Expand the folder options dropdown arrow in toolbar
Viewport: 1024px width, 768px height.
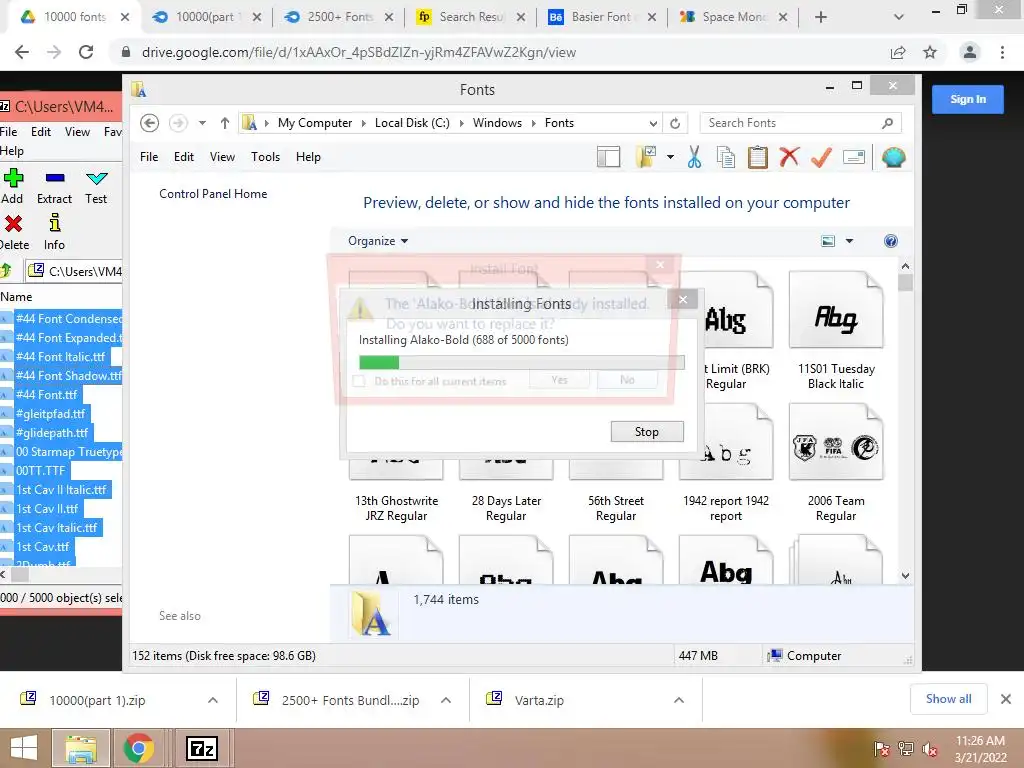670,157
